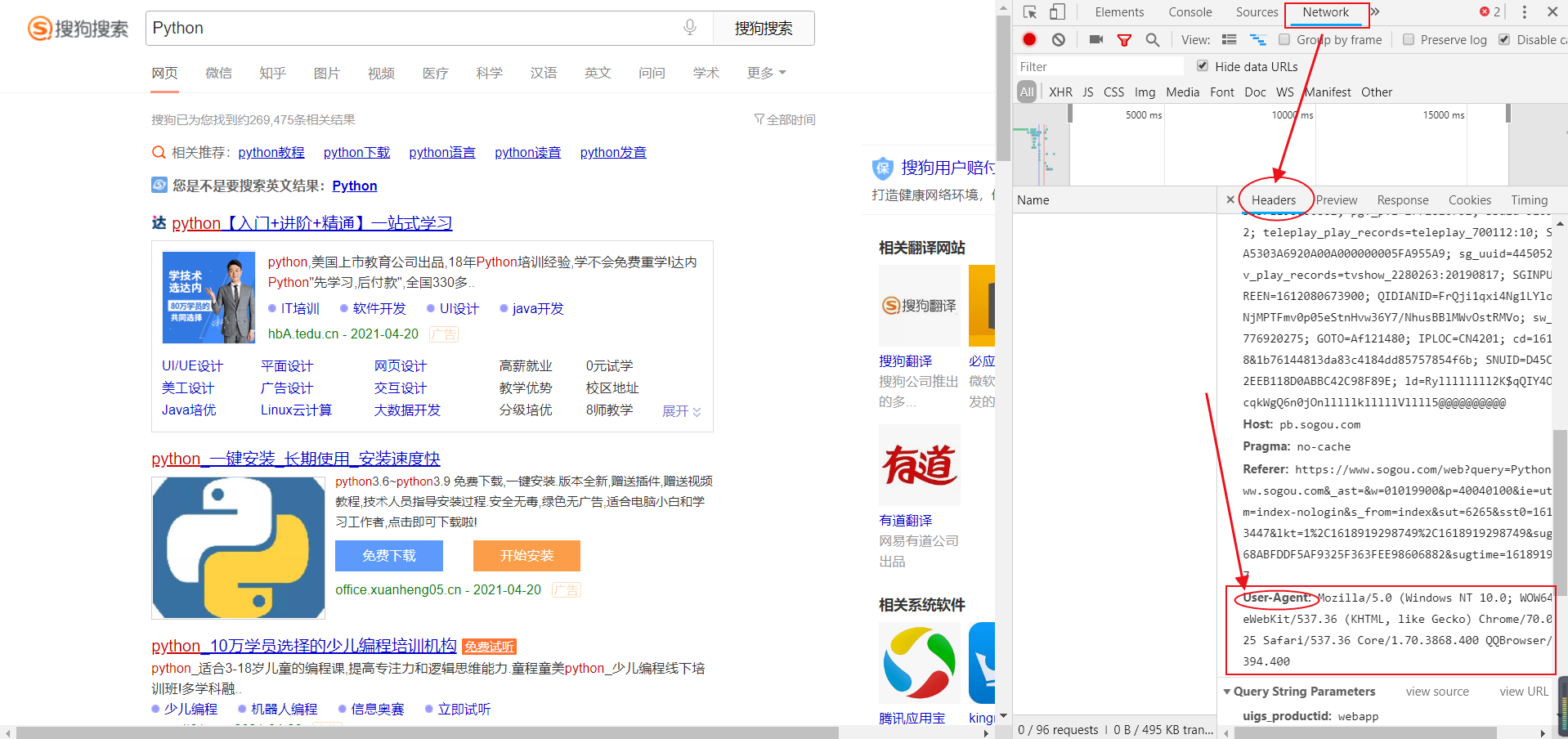Open the Console tab
Image resolution: width=1568 pixels, height=739 pixels.
click(x=1190, y=12)
